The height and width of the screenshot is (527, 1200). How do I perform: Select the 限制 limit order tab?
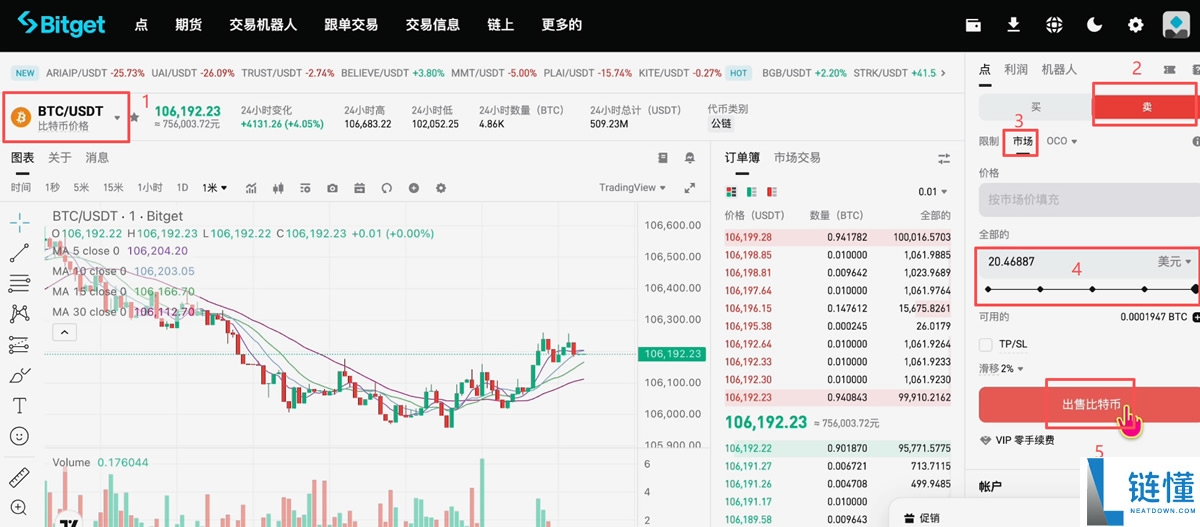click(989, 141)
